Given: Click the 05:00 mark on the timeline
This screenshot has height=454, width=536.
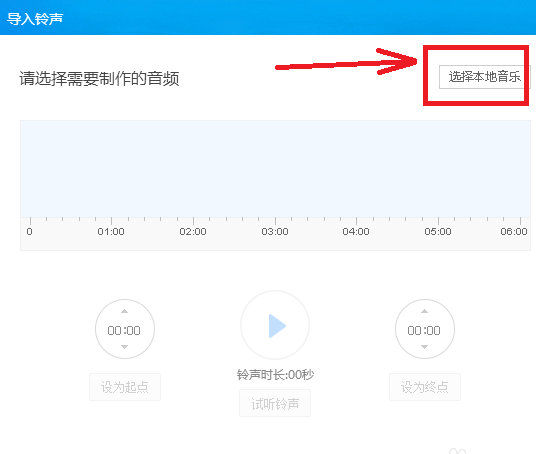Looking at the screenshot, I should (438, 231).
